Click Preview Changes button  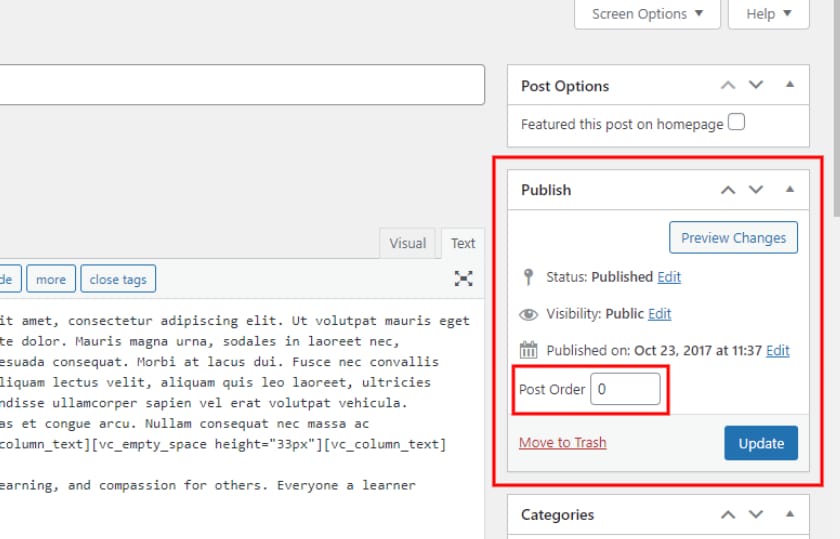click(x=733, y=238)
